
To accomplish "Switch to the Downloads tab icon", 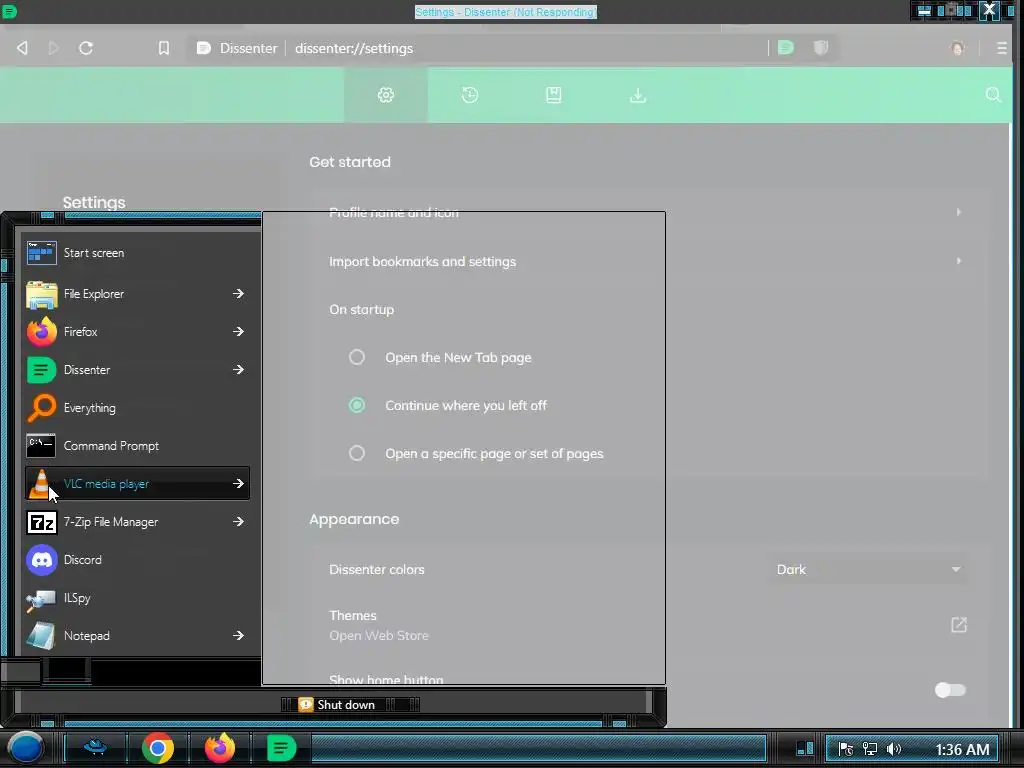I will click(638, 95).
